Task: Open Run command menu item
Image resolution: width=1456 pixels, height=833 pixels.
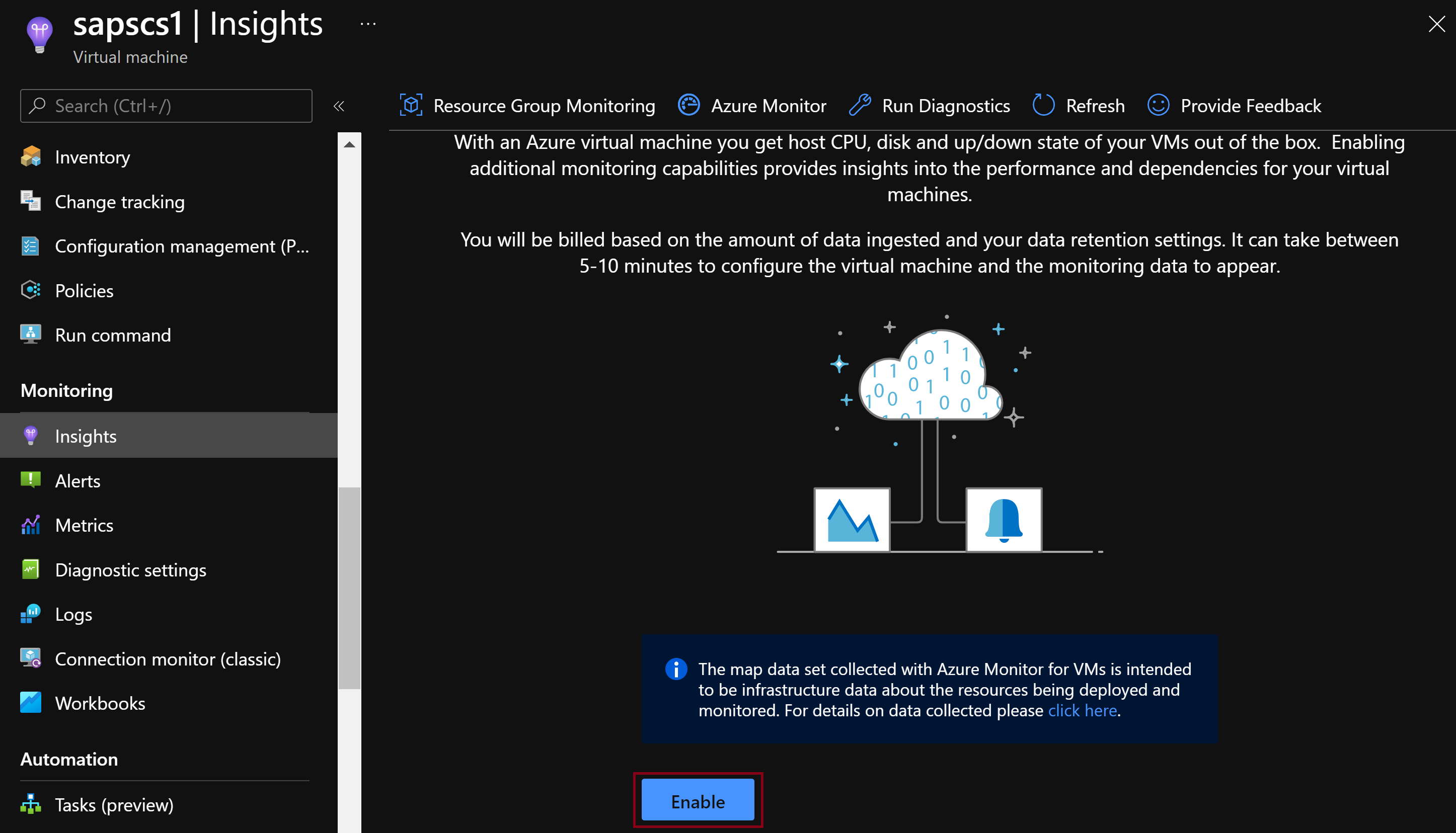Action: [169, 335]
